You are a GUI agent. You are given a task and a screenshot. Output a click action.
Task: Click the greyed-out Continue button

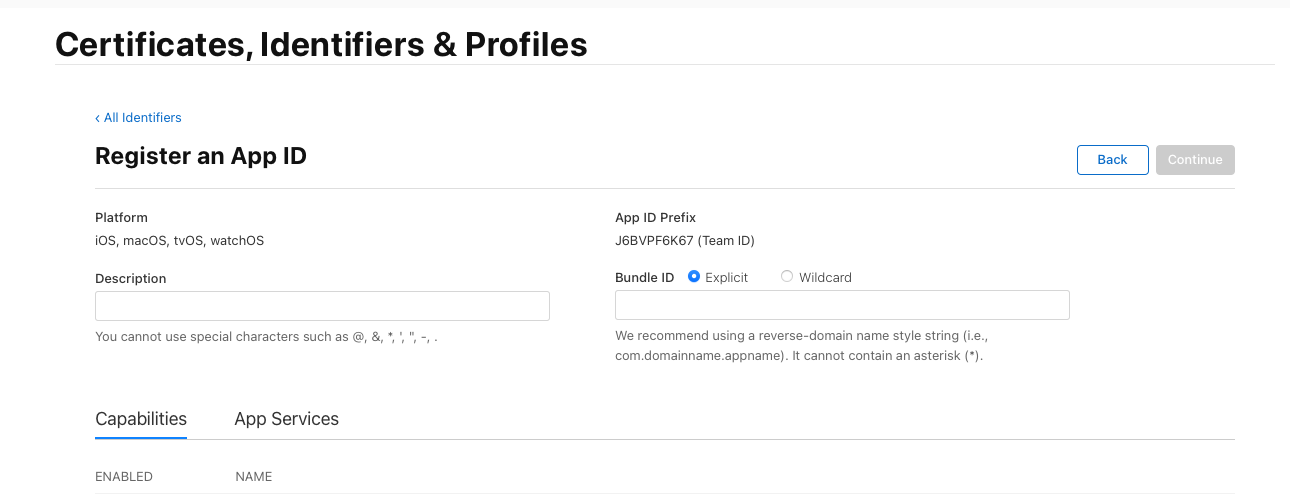pos(1195,160)
